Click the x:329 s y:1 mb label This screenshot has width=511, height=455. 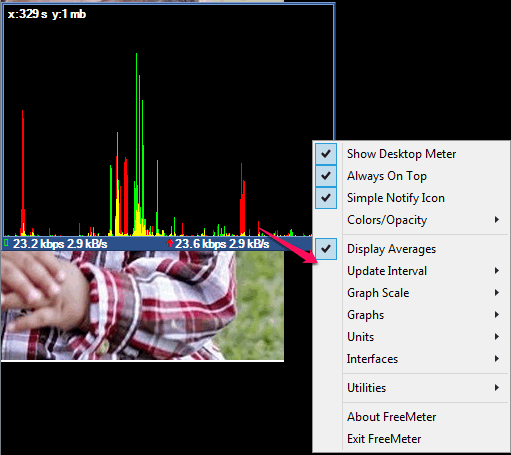pos(47,14)
